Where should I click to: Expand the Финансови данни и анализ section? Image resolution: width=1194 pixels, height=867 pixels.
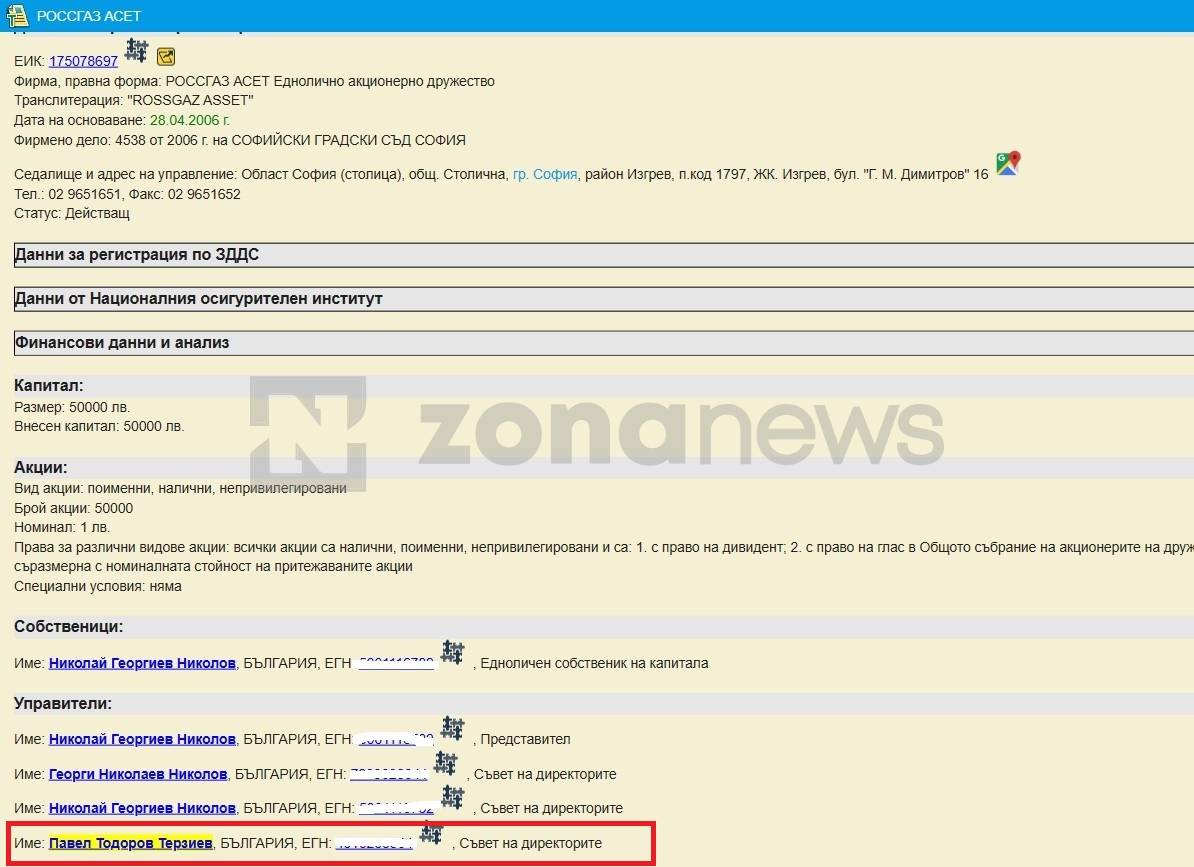pos(122,343)
